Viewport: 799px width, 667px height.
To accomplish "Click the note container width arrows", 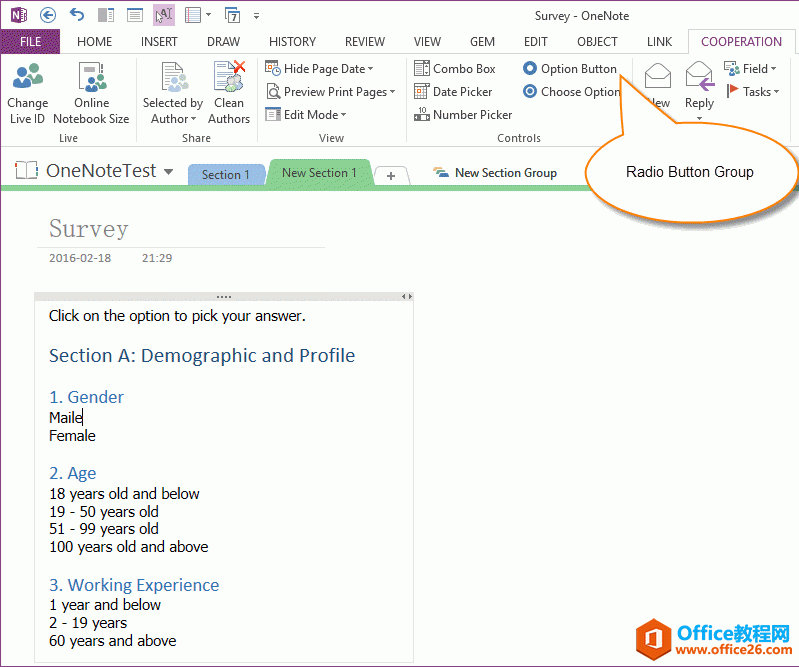I will (407, 297).
